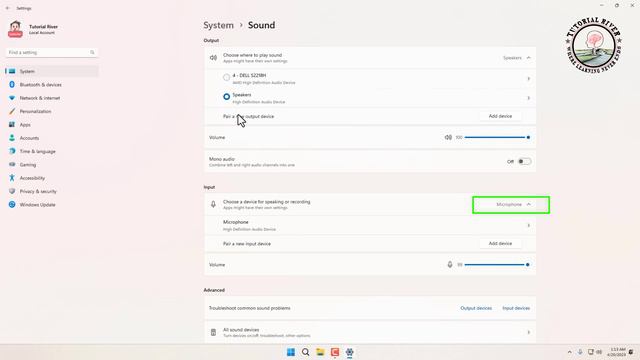Open taskbar Search
This screenshot has height=360, width=640.
305,352
